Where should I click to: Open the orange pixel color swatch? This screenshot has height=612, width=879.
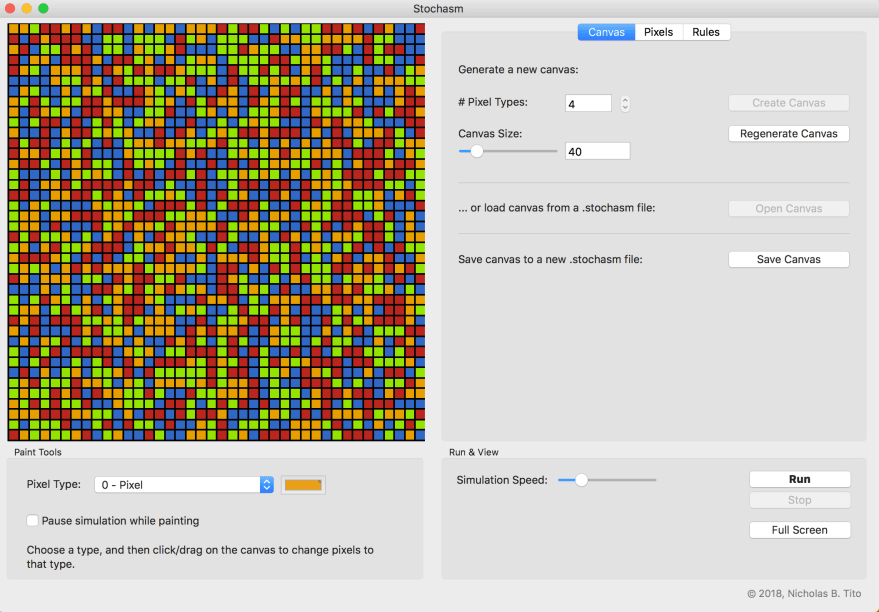point(303,485)
